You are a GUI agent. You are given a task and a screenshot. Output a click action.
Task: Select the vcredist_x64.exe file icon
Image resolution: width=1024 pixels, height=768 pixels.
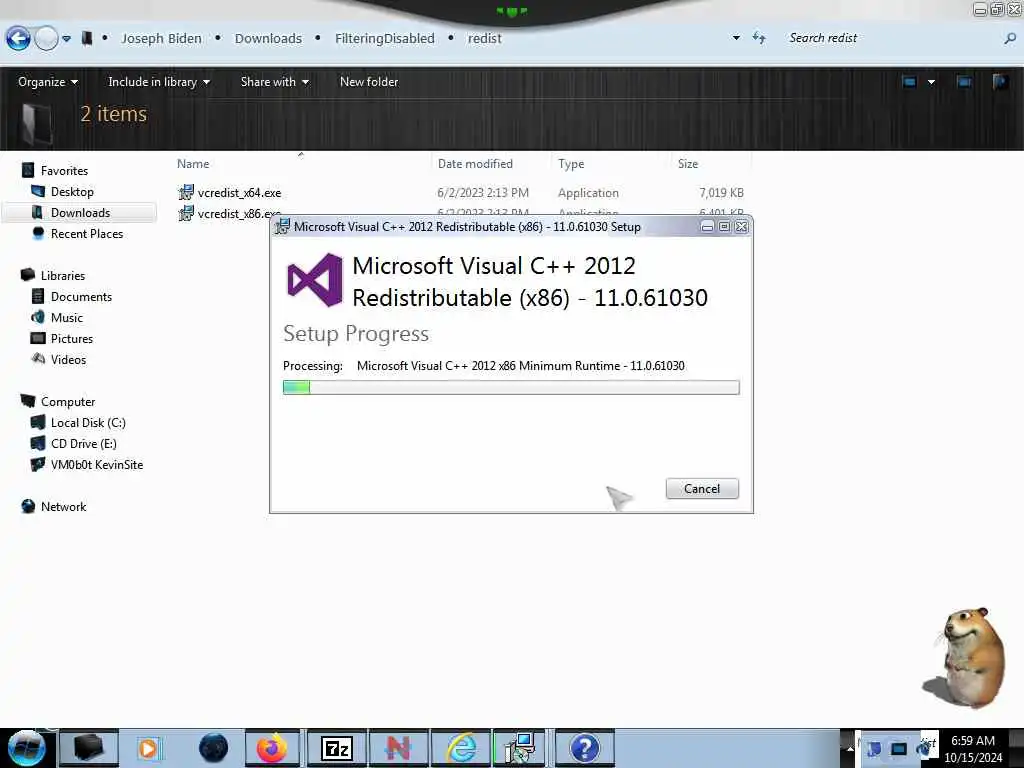tap(186, 192)
